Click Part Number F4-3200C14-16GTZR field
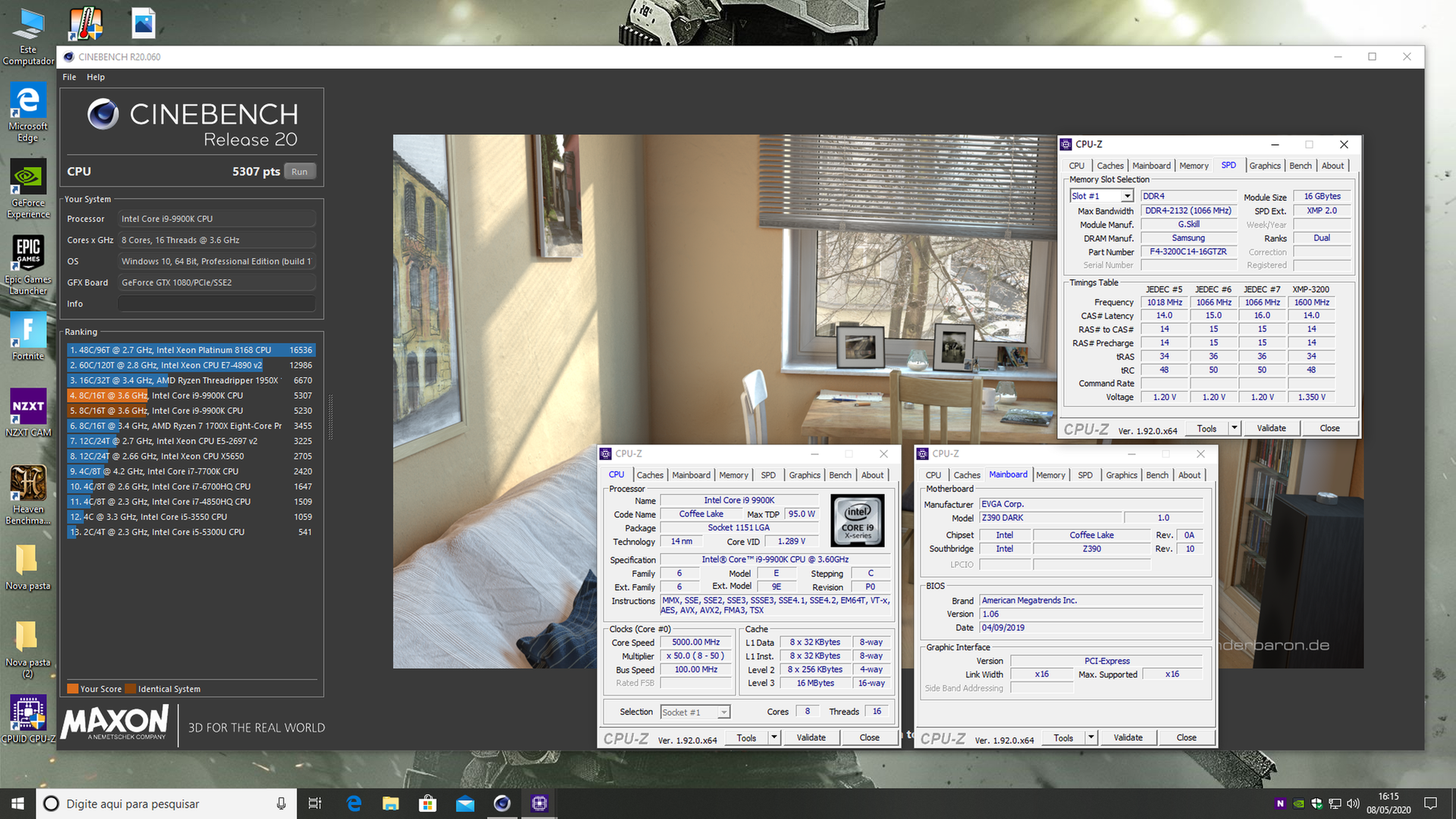The width and height of the screenshot is (1456, 819). click(x=1188, y=252)
